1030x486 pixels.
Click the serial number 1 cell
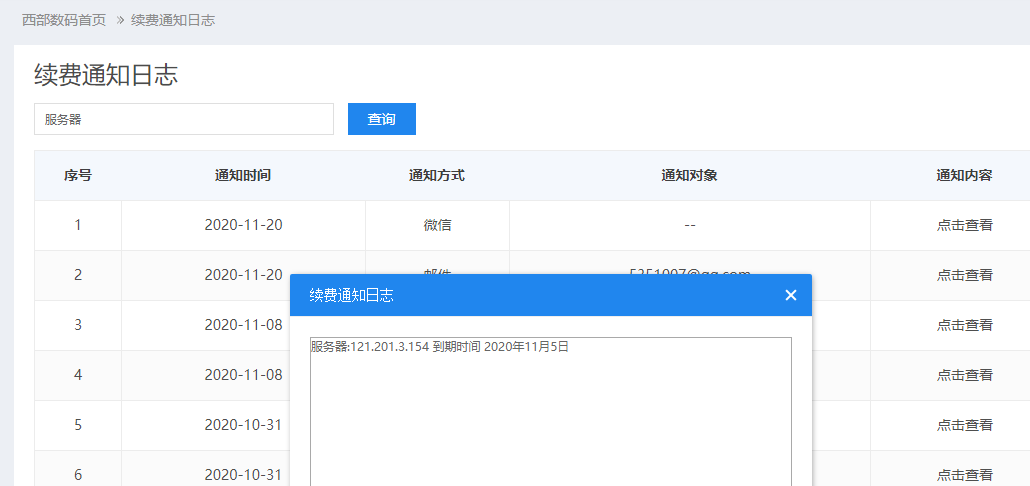[x=78, y=225]
